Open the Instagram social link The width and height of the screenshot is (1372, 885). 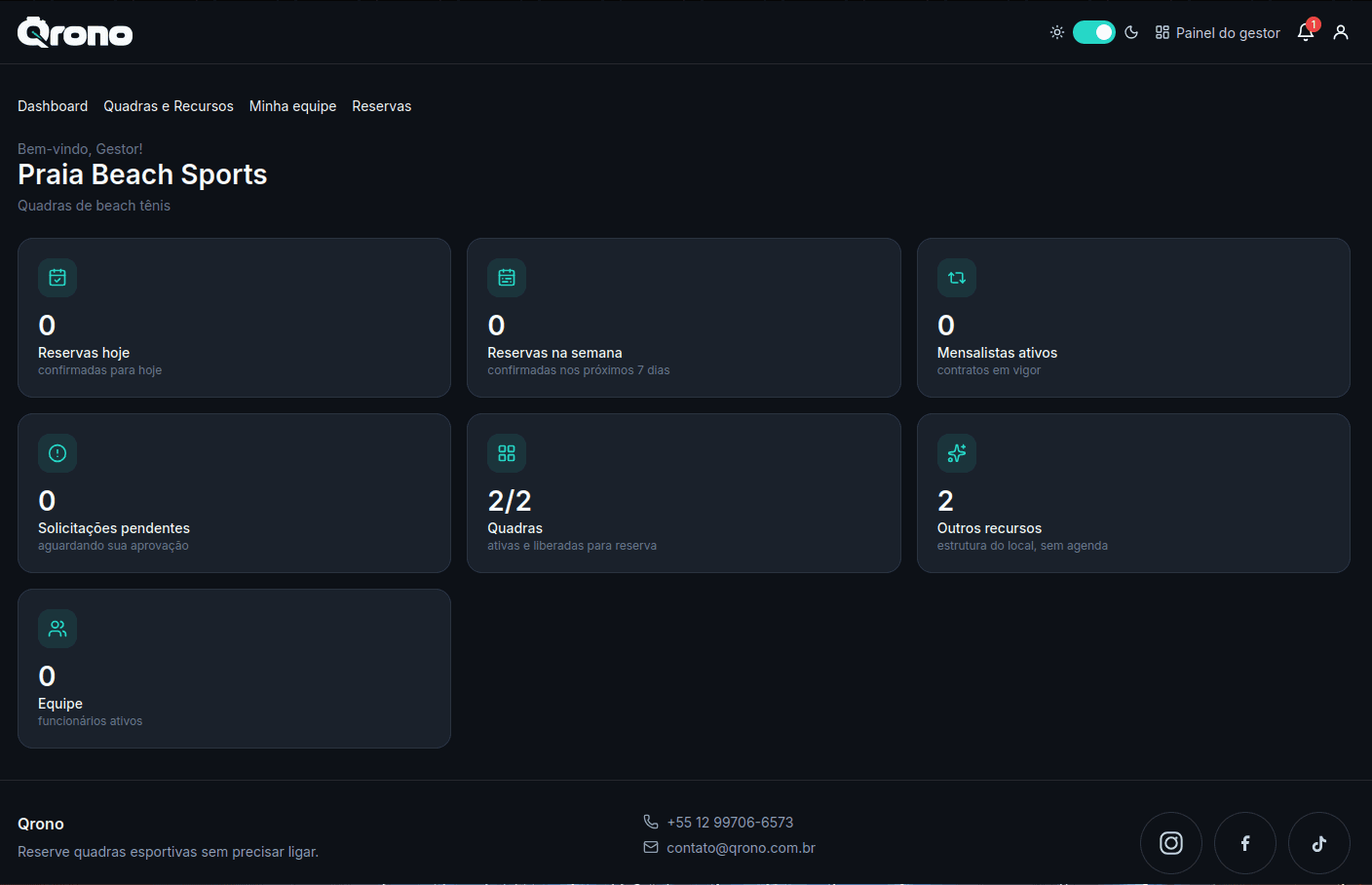coord(1171,843)
